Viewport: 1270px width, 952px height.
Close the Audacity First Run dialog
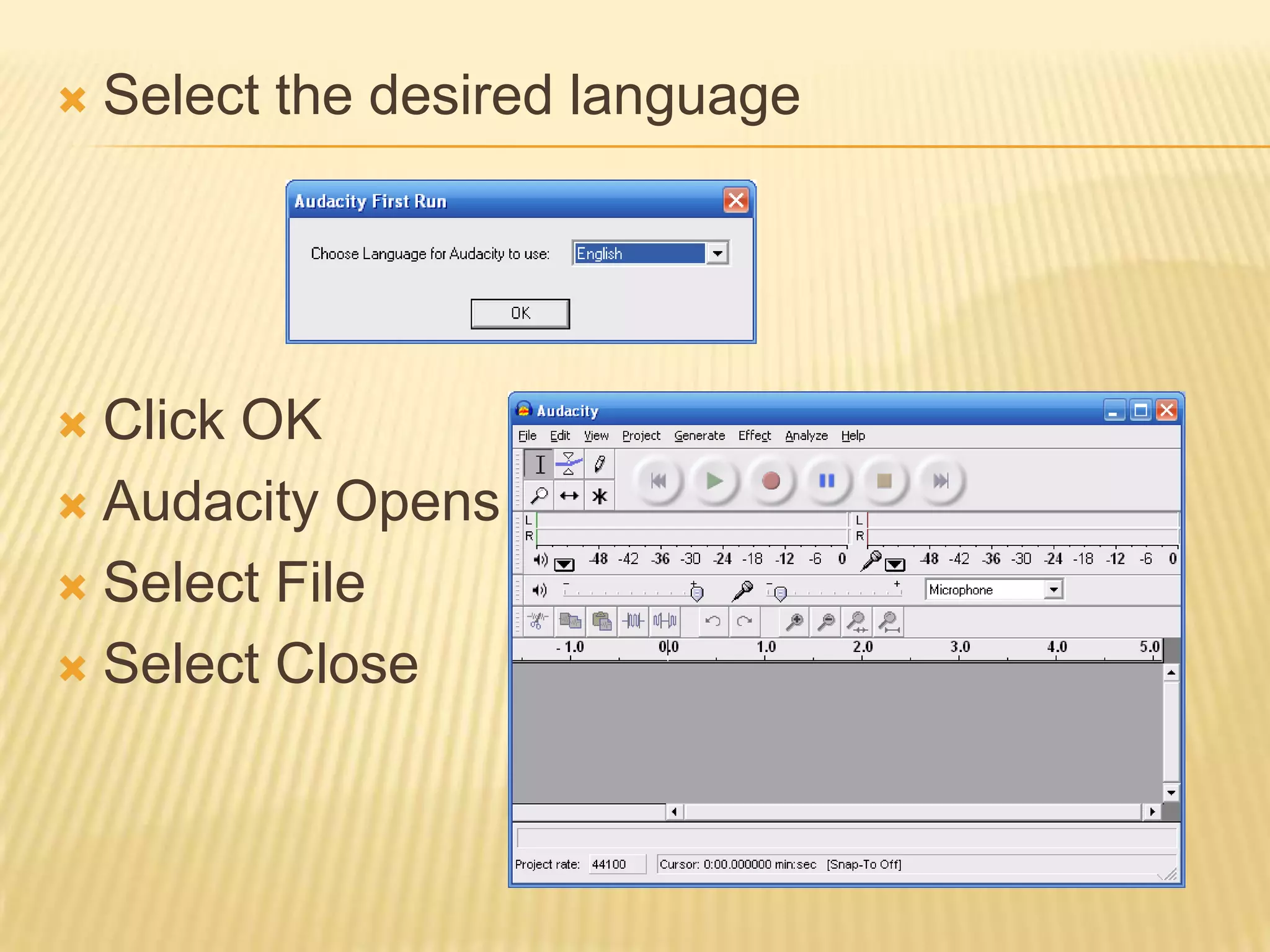(x=736, y=200)
